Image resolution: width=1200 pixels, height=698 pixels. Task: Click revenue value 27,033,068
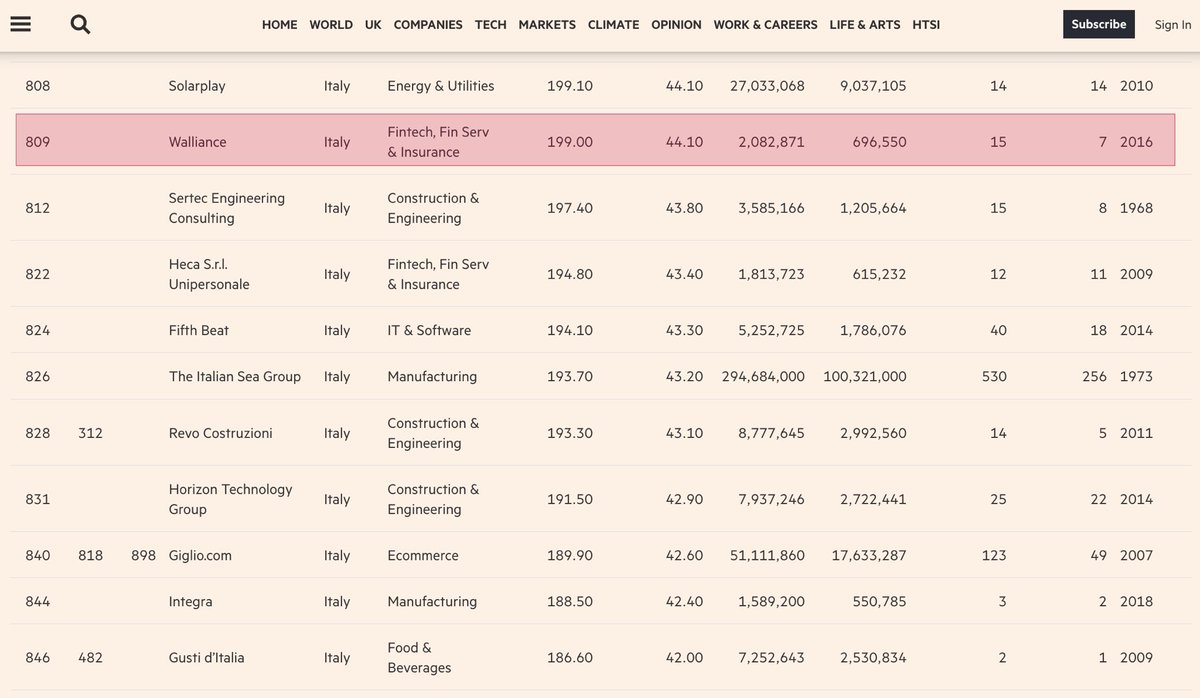point(767,86)
